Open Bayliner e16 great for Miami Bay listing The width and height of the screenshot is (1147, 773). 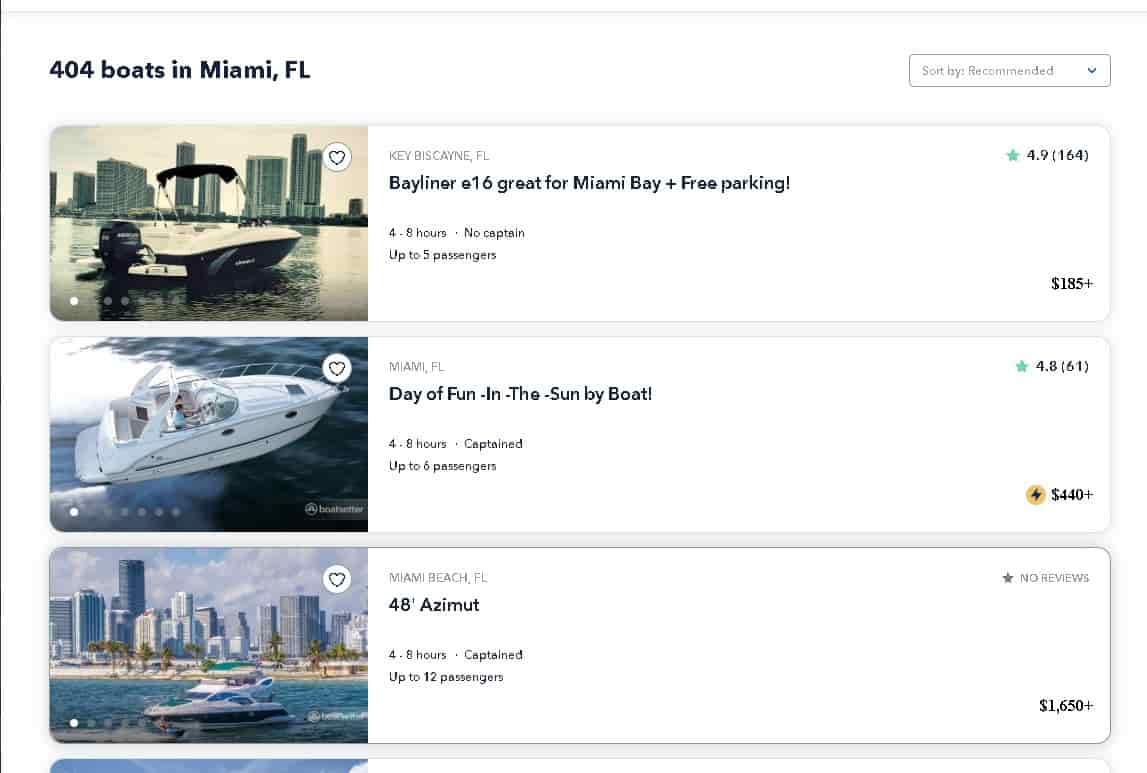589,183
